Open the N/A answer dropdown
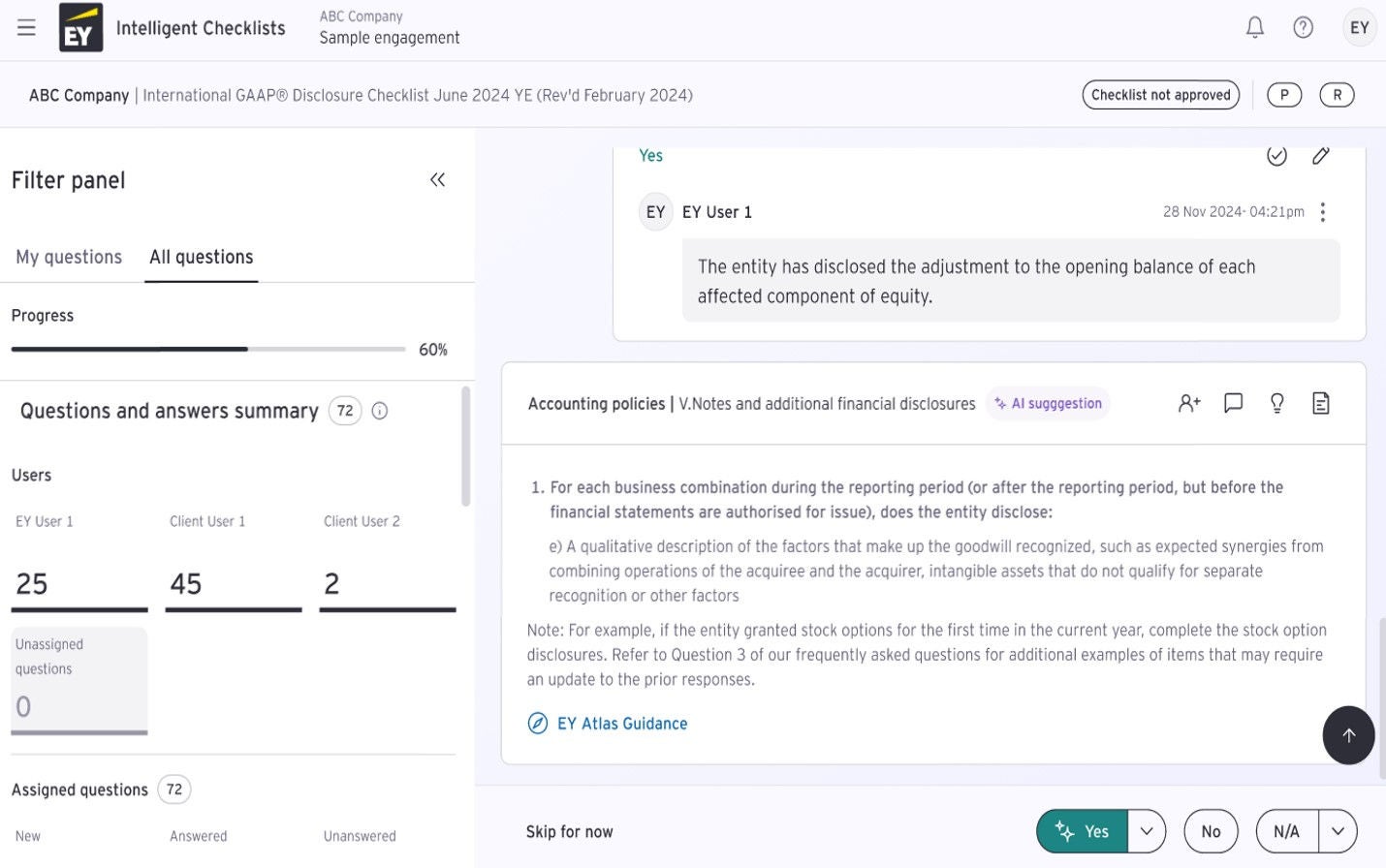Screen dimensions: 1386x868 point(1338,831)
